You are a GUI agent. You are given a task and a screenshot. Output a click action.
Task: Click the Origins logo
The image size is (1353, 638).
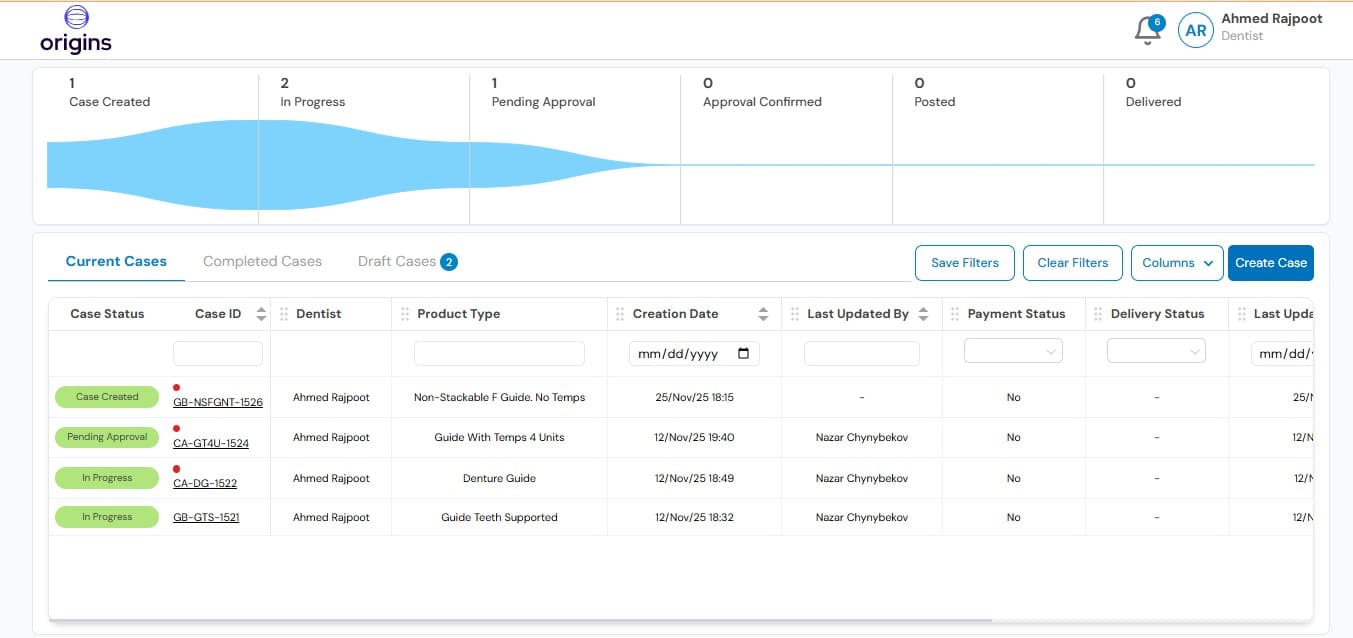(x=76, y=29)
